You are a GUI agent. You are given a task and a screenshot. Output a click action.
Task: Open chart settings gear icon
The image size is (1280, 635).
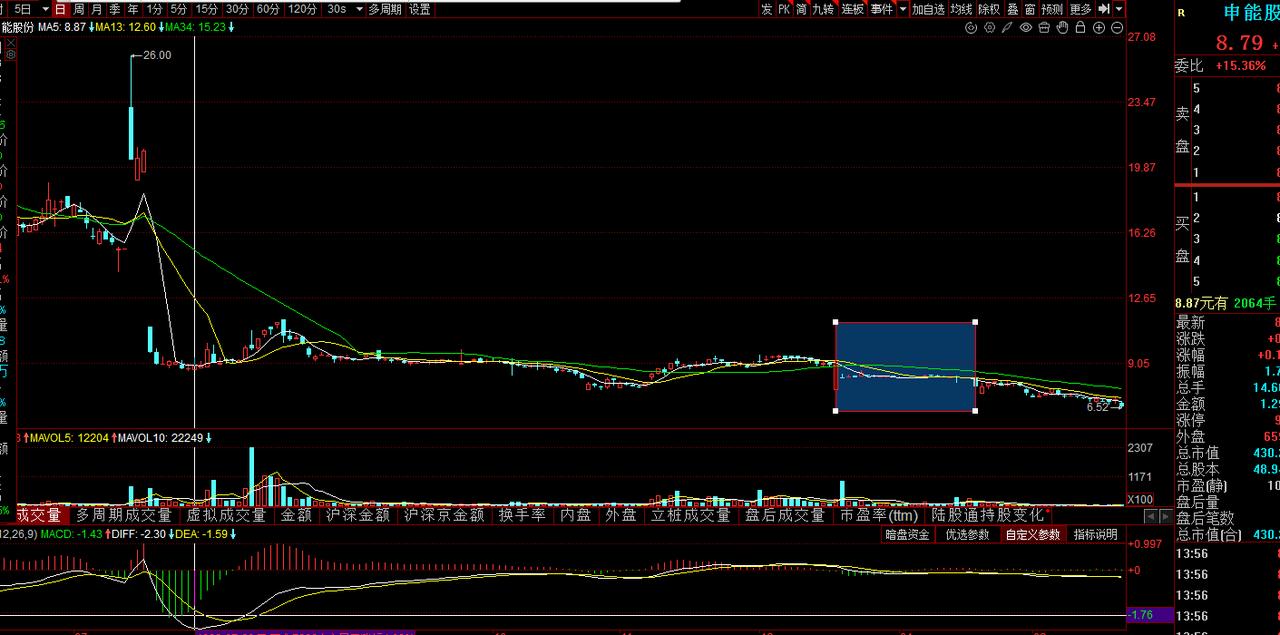tap(990, 27)
